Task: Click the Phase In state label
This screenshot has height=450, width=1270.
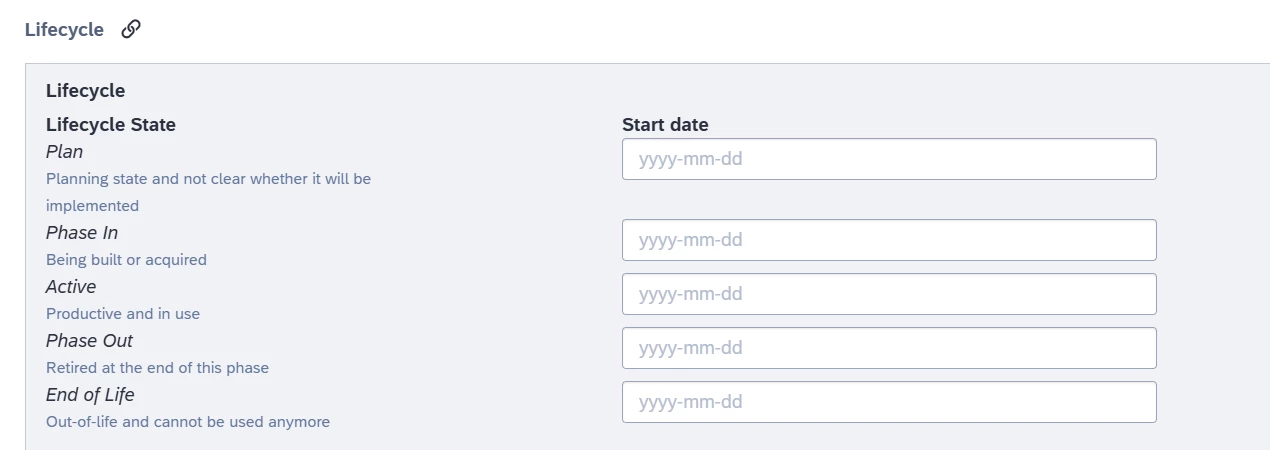Action: 82,233
